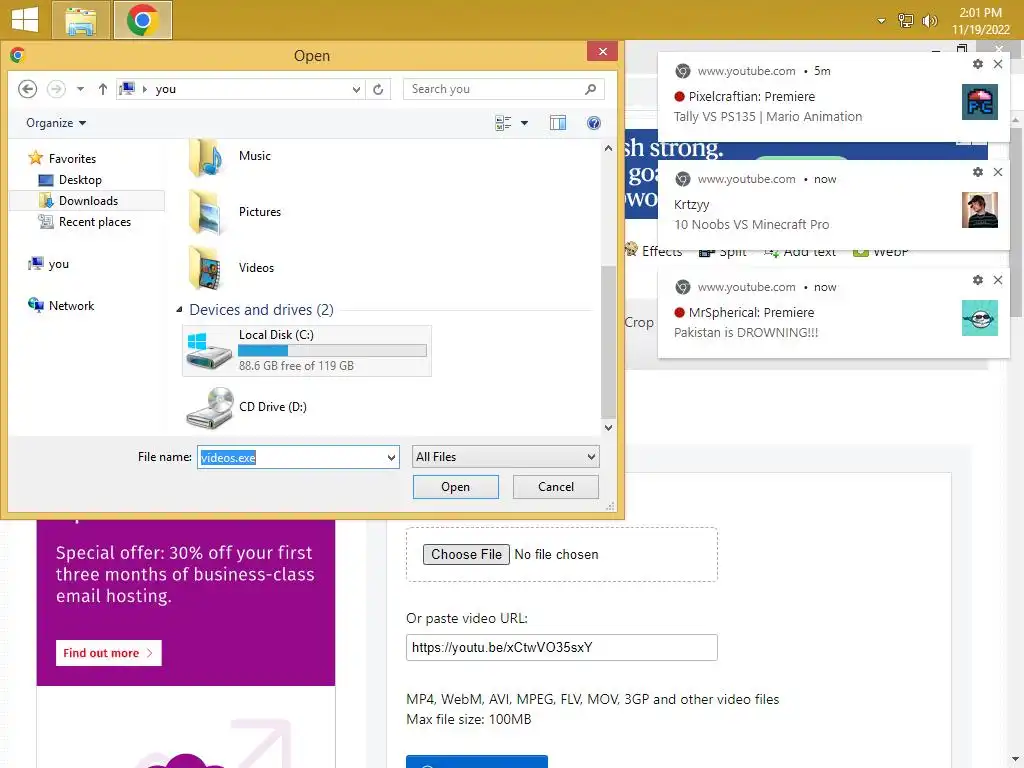Select Recent places in navigation pane

[84, 222]
